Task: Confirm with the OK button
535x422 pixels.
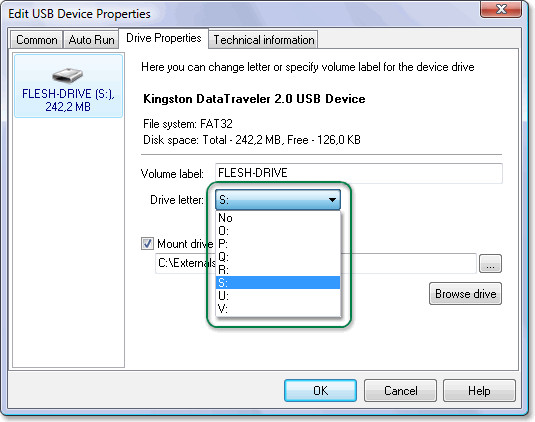Action: 320,390
